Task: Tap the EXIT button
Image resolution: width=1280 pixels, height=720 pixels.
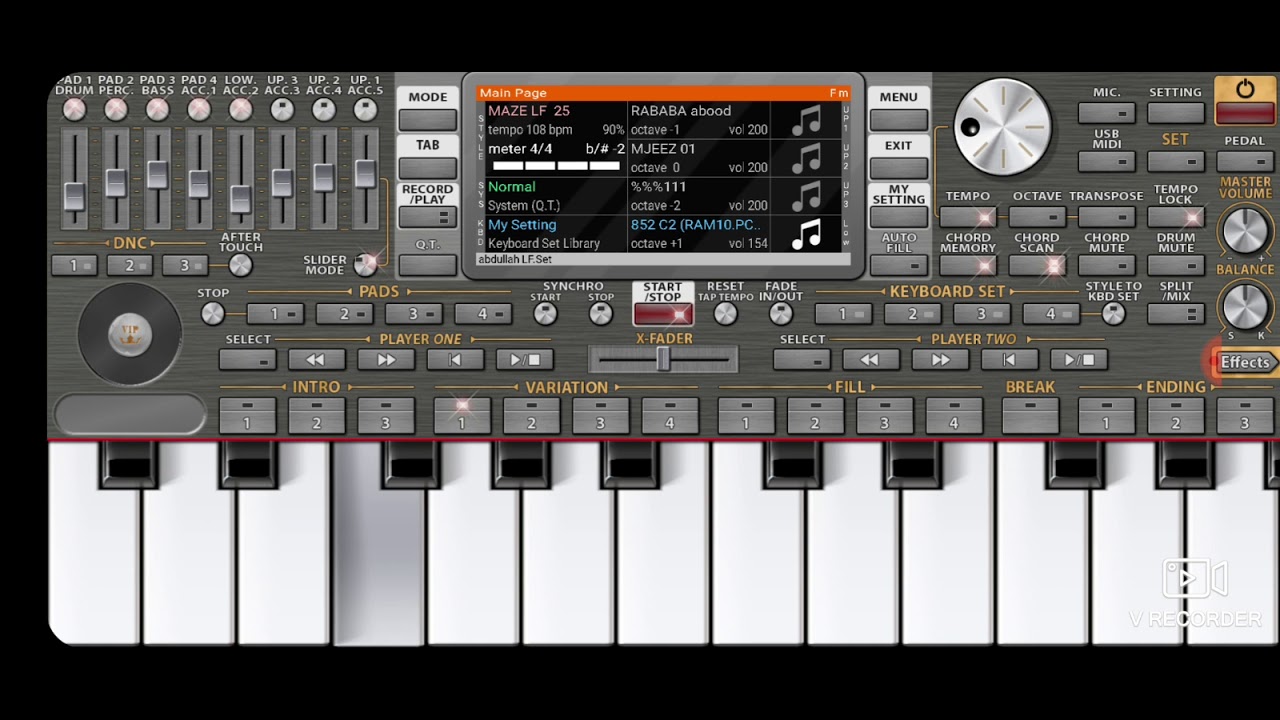Action: [x=898, y=168]
